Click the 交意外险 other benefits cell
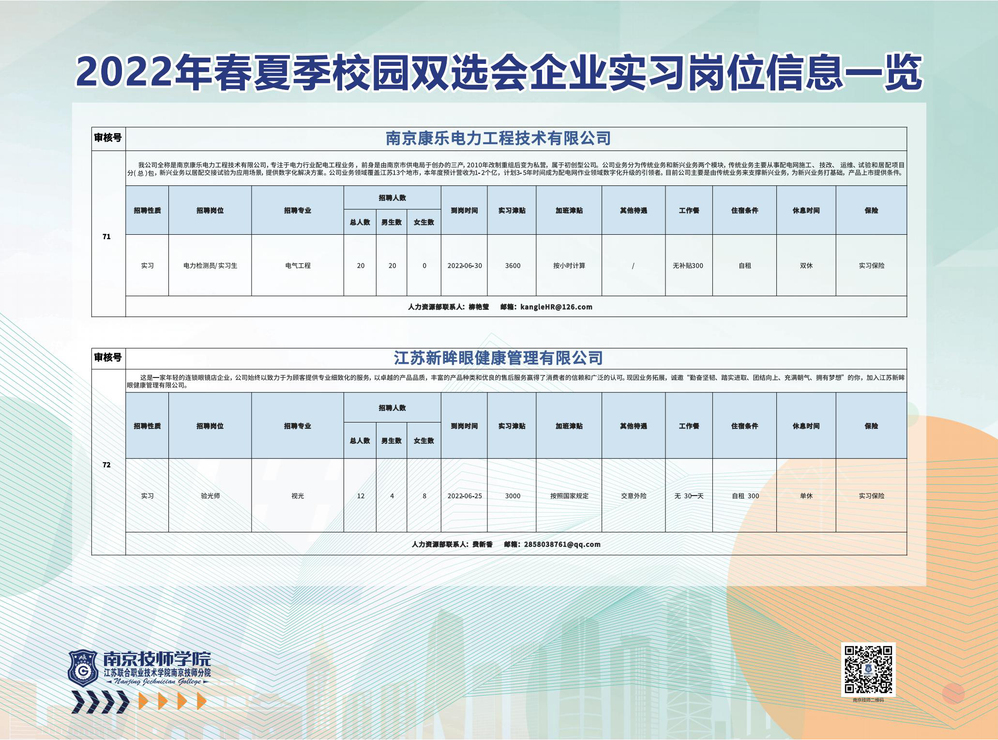Screen dimensions: 998x740 [633, 496]
